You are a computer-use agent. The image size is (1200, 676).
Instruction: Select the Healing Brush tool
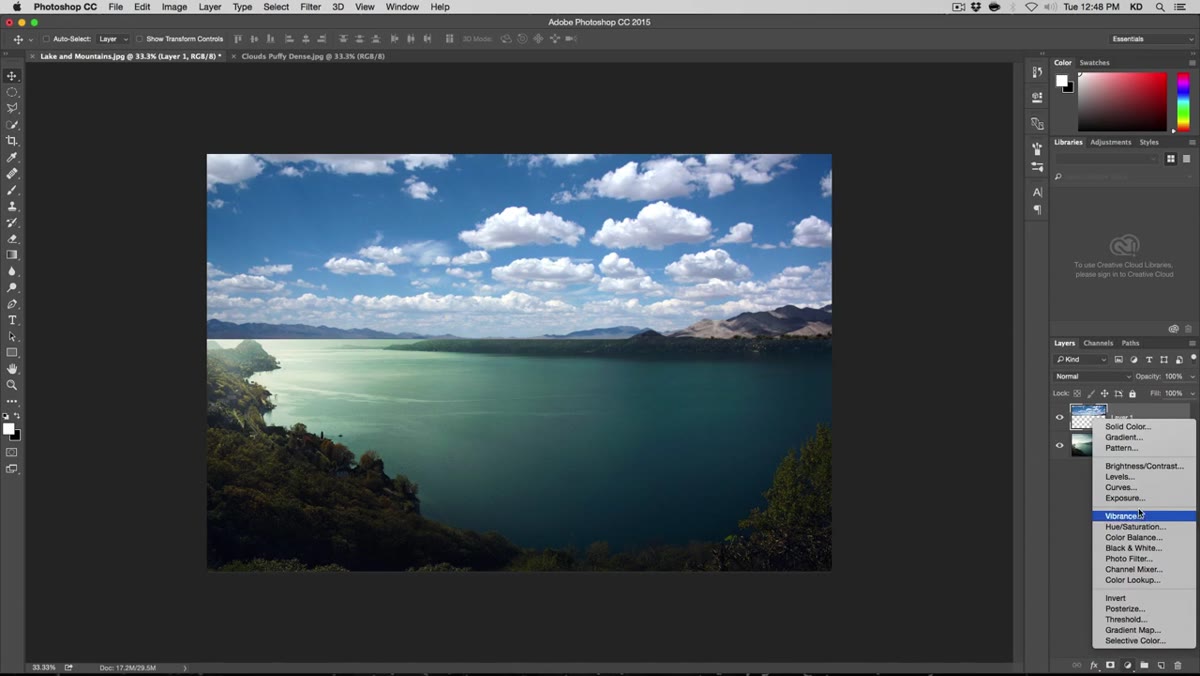click(x=12, y=174)
